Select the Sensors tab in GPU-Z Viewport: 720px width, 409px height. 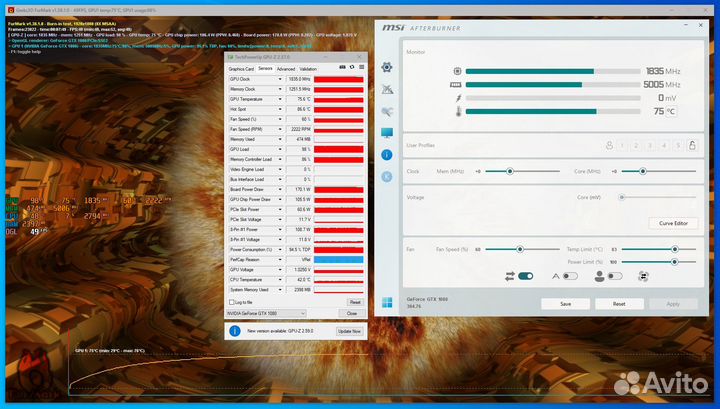click(x=265, y=69)
